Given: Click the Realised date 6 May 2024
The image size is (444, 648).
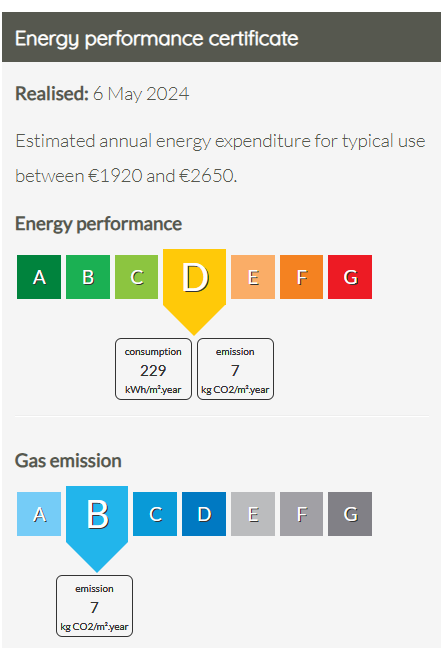Looking at the screenshot, I should (141, 94).
